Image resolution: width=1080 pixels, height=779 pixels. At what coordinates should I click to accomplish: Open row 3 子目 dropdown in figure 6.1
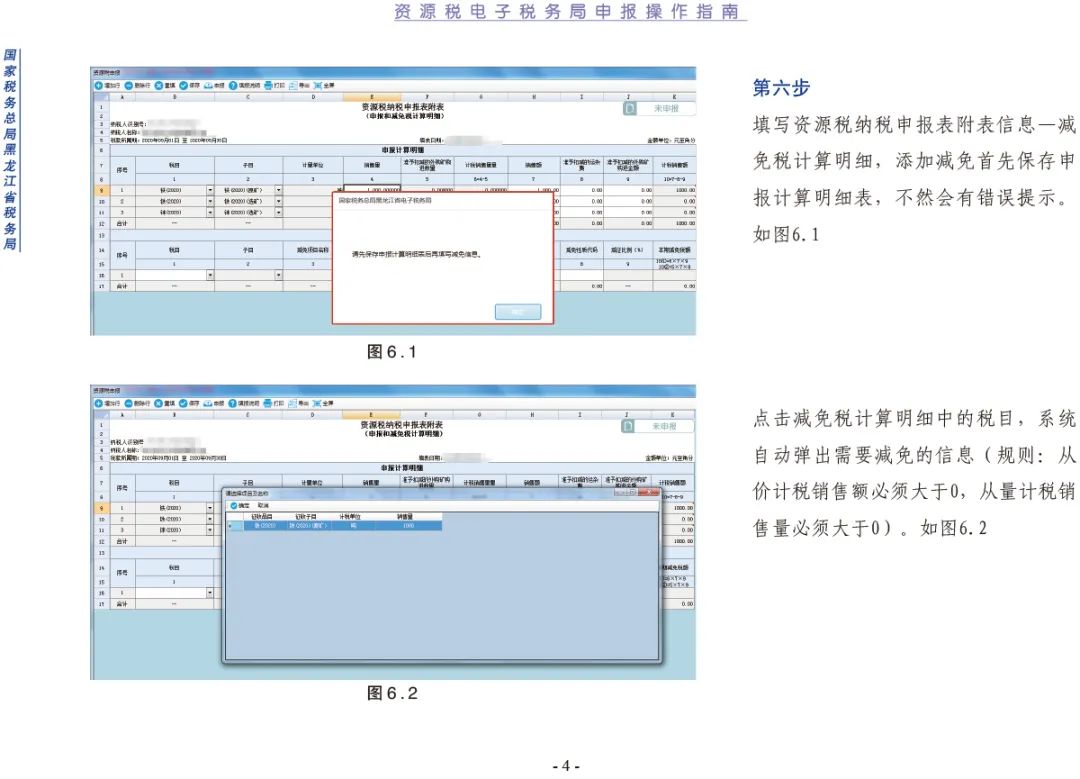[278, 212]
